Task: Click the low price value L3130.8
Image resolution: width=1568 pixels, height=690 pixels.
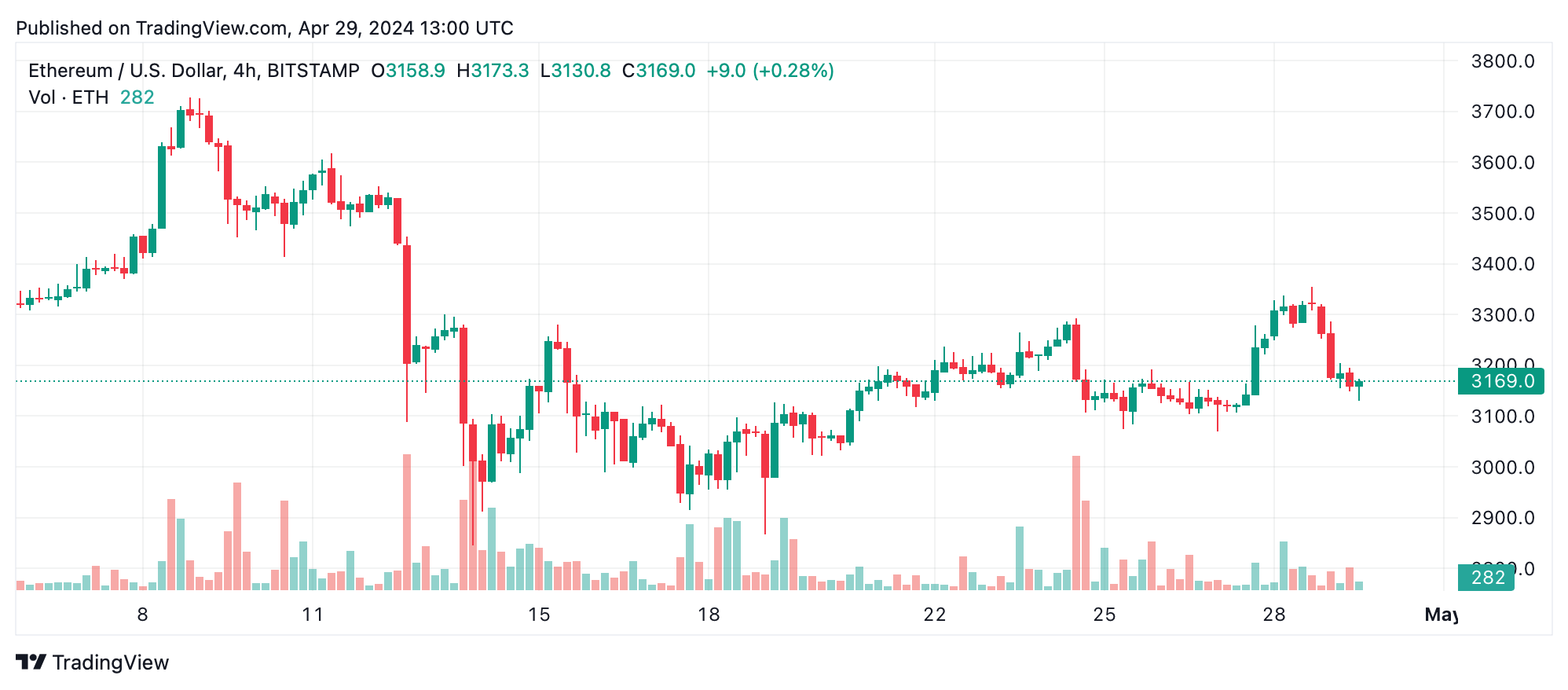Action: tap(575, 71)
